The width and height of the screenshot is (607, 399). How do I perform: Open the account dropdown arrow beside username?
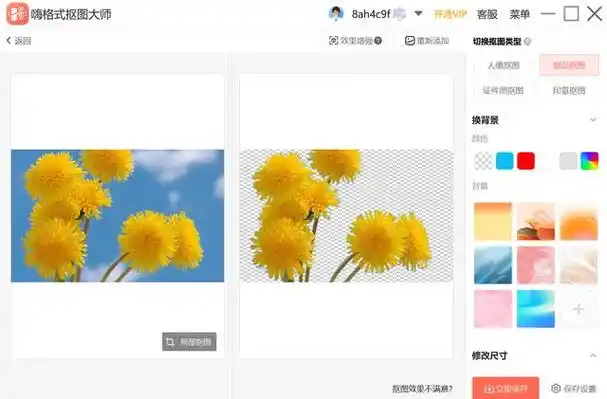click(418, 14)
